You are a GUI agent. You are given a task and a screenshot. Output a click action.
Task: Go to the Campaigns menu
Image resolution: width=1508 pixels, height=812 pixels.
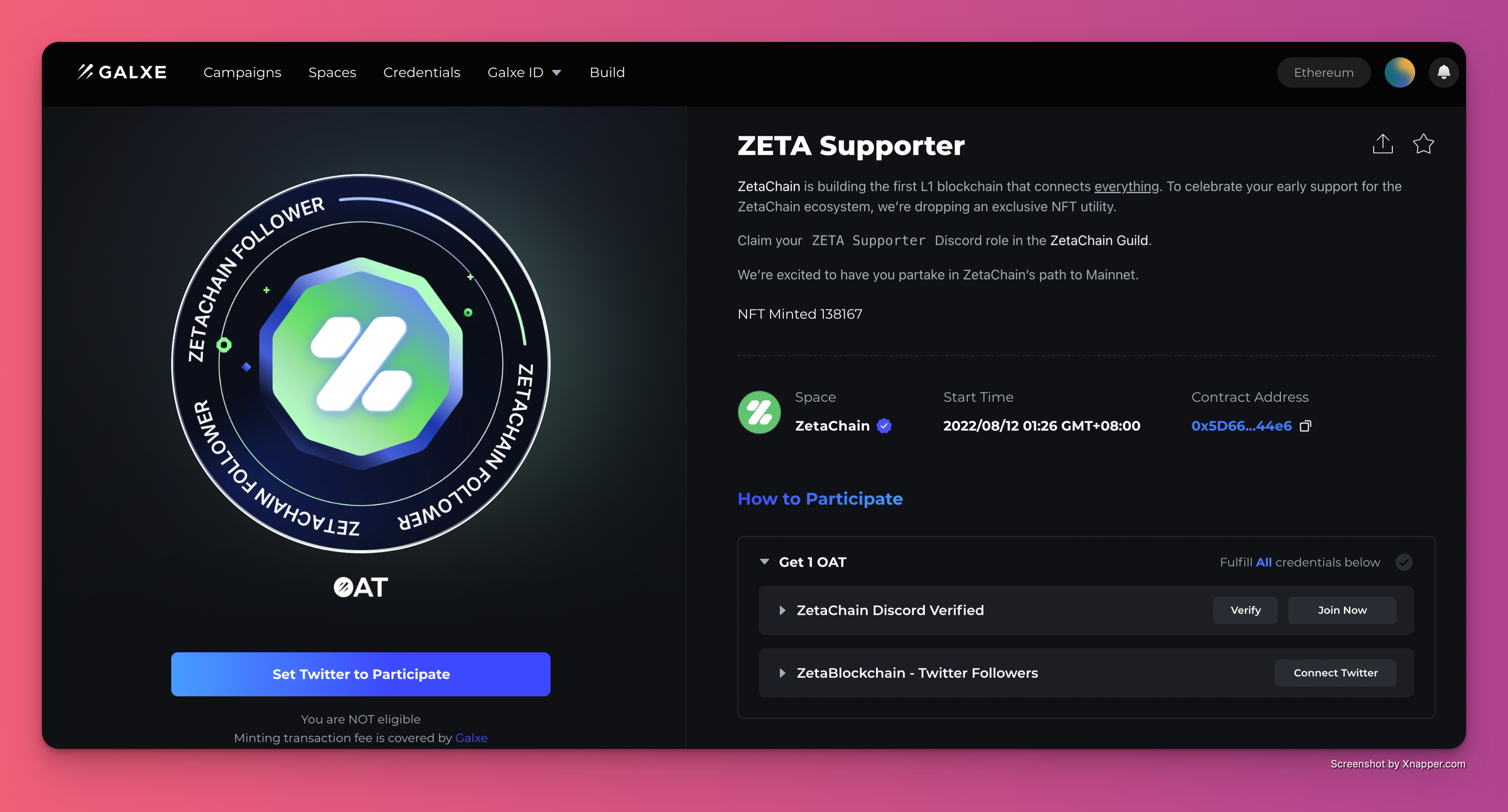pos(242,72)
